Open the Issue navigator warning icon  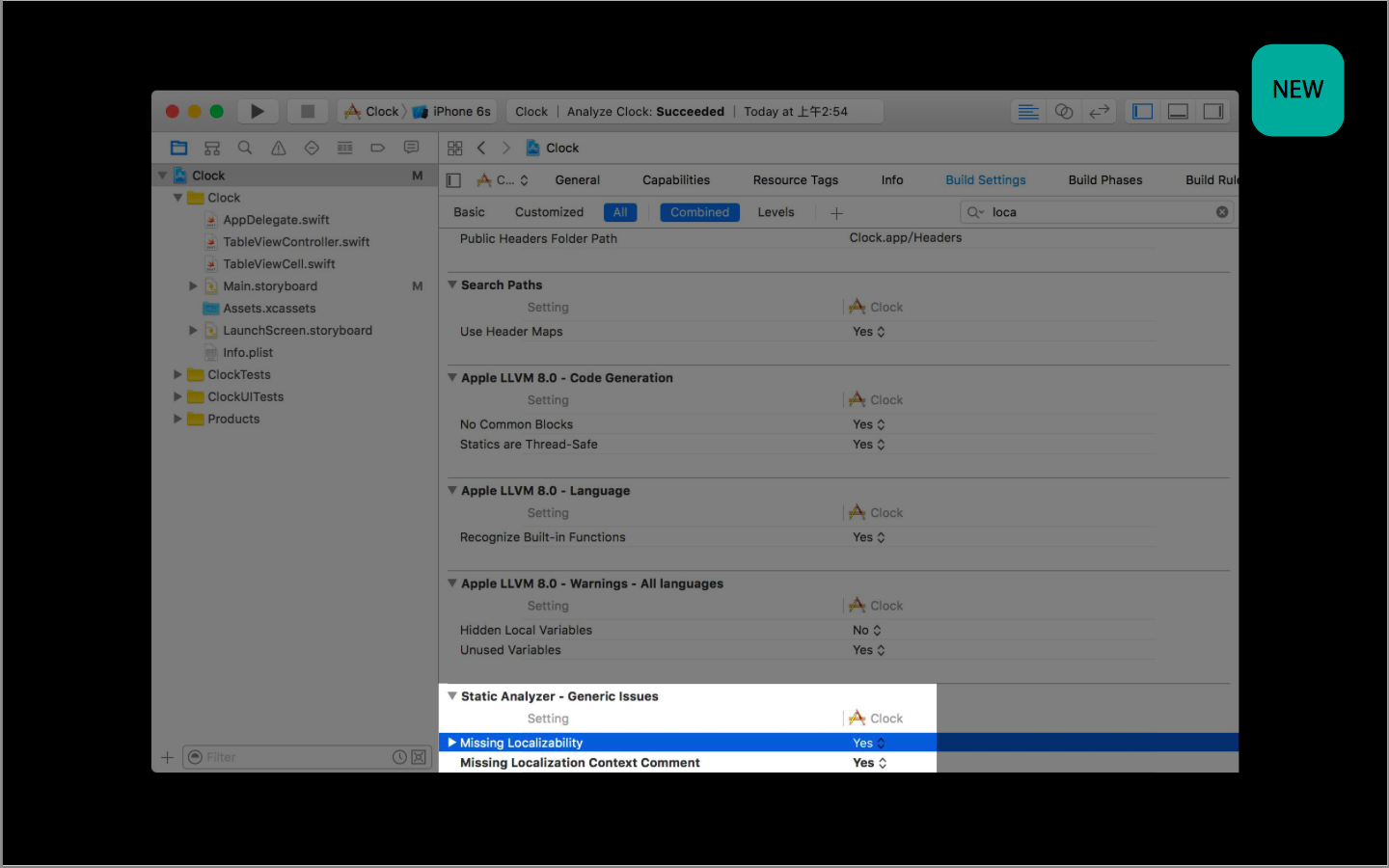click(x=279, y=148)
